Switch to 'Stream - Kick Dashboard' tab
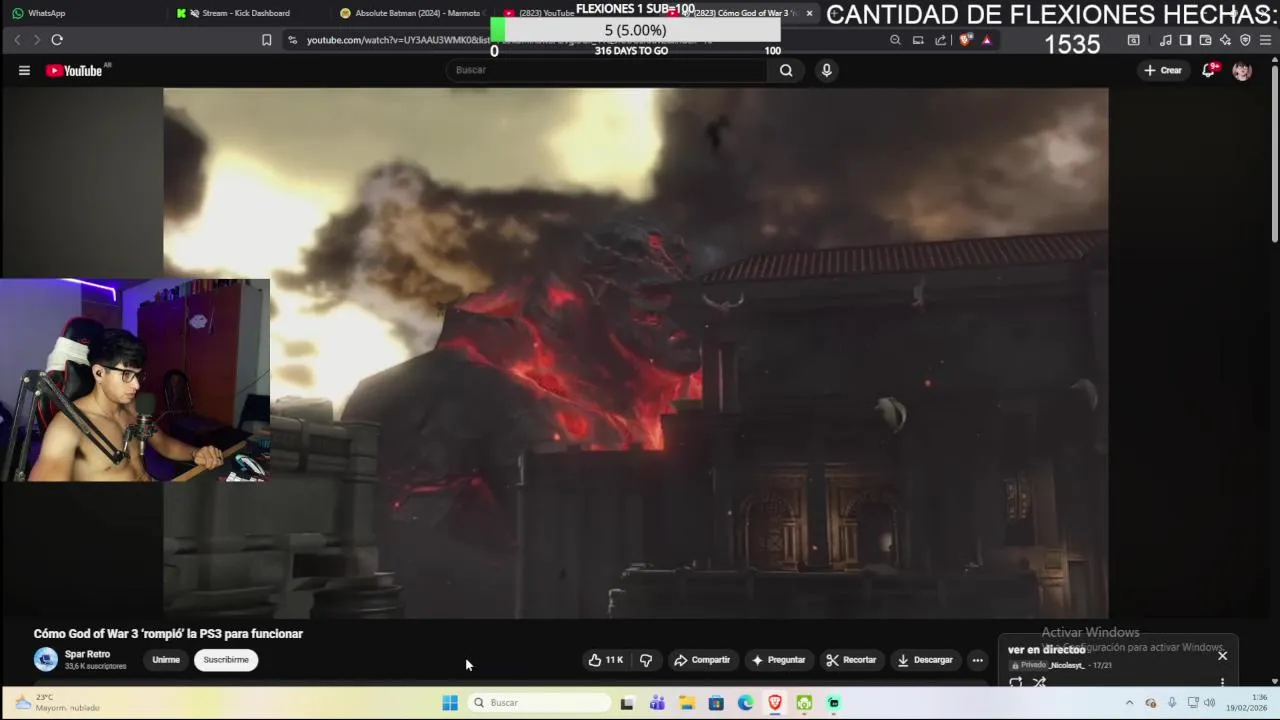This screenshot has width=1280, height=720. click(245, 13)
